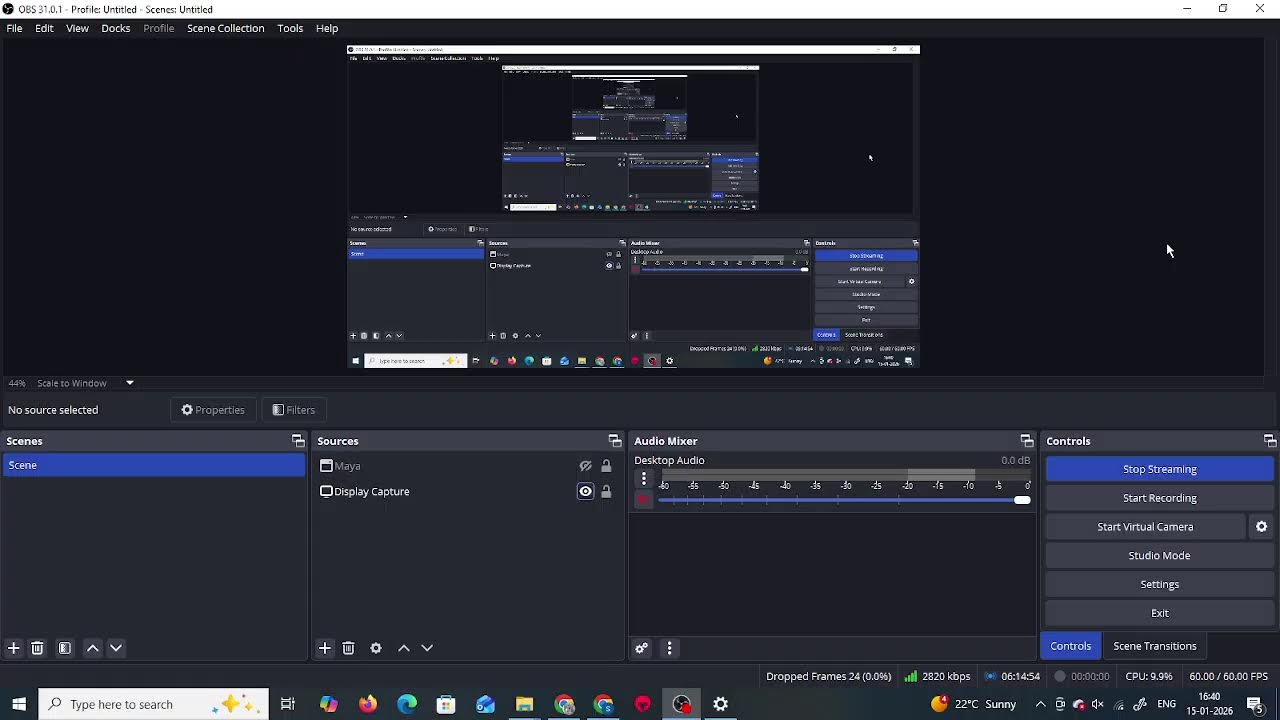
Task: Click Windows Start button
Action: pyautogui.click(x=19, y=704)
